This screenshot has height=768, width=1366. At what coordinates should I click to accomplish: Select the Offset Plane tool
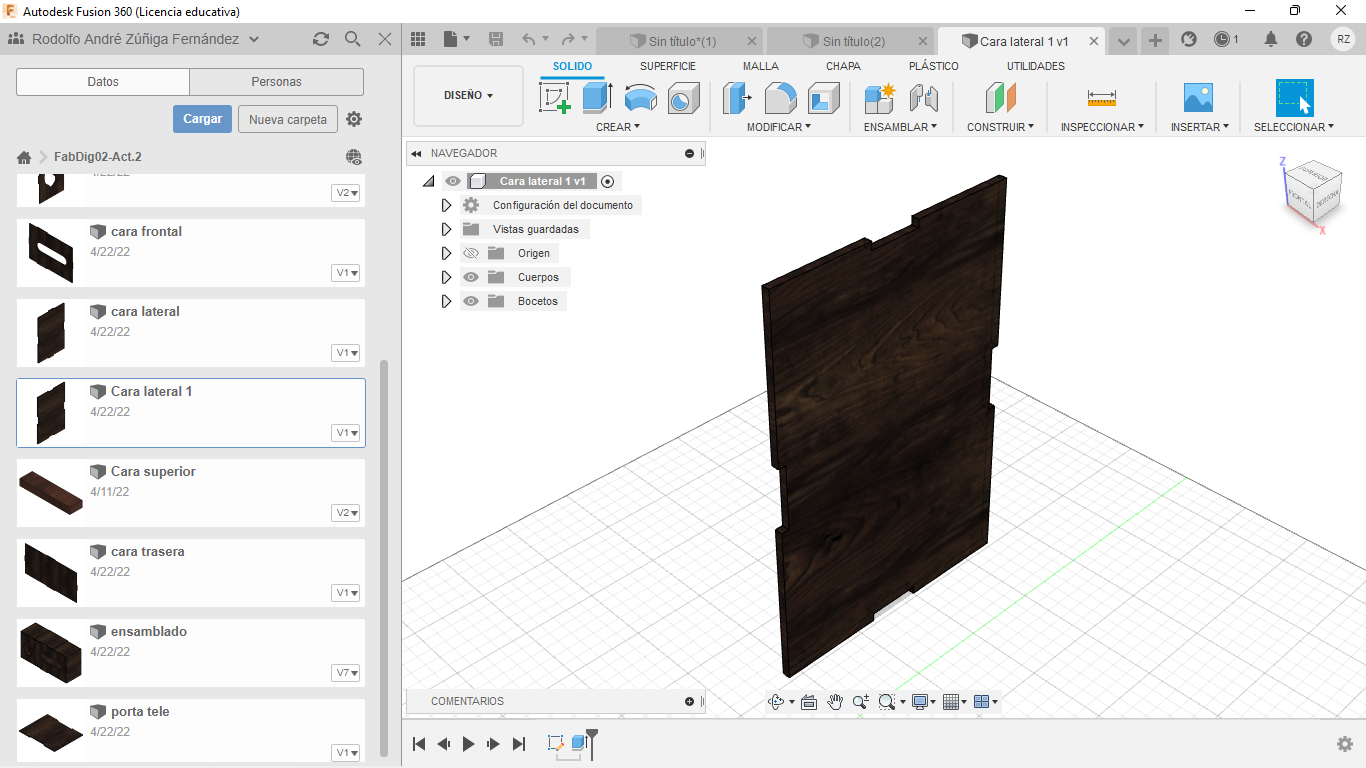click(1000, 98)
